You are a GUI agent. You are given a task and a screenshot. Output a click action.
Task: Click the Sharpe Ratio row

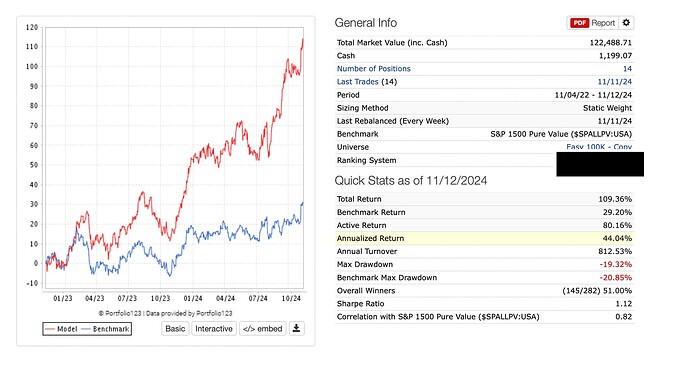click(484, 304)
